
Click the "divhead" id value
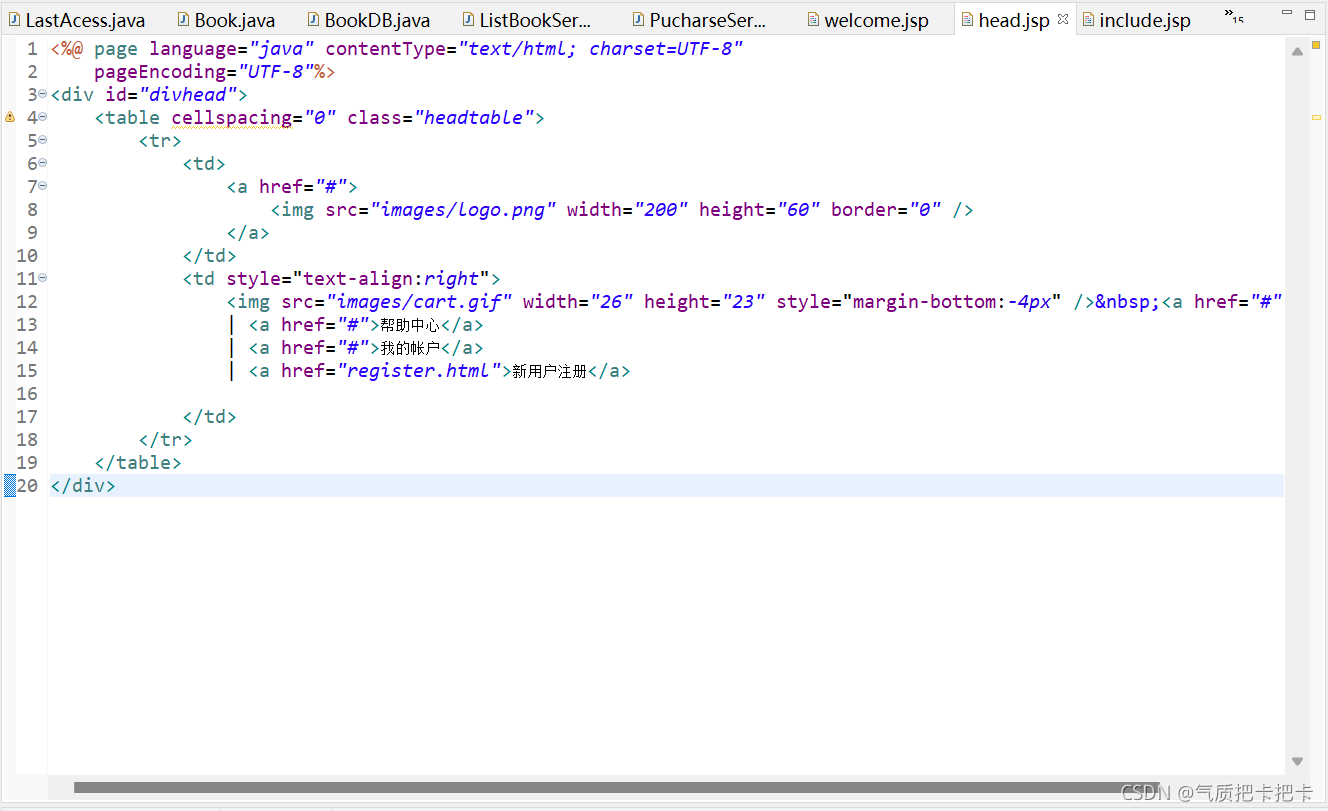point(188,95)
